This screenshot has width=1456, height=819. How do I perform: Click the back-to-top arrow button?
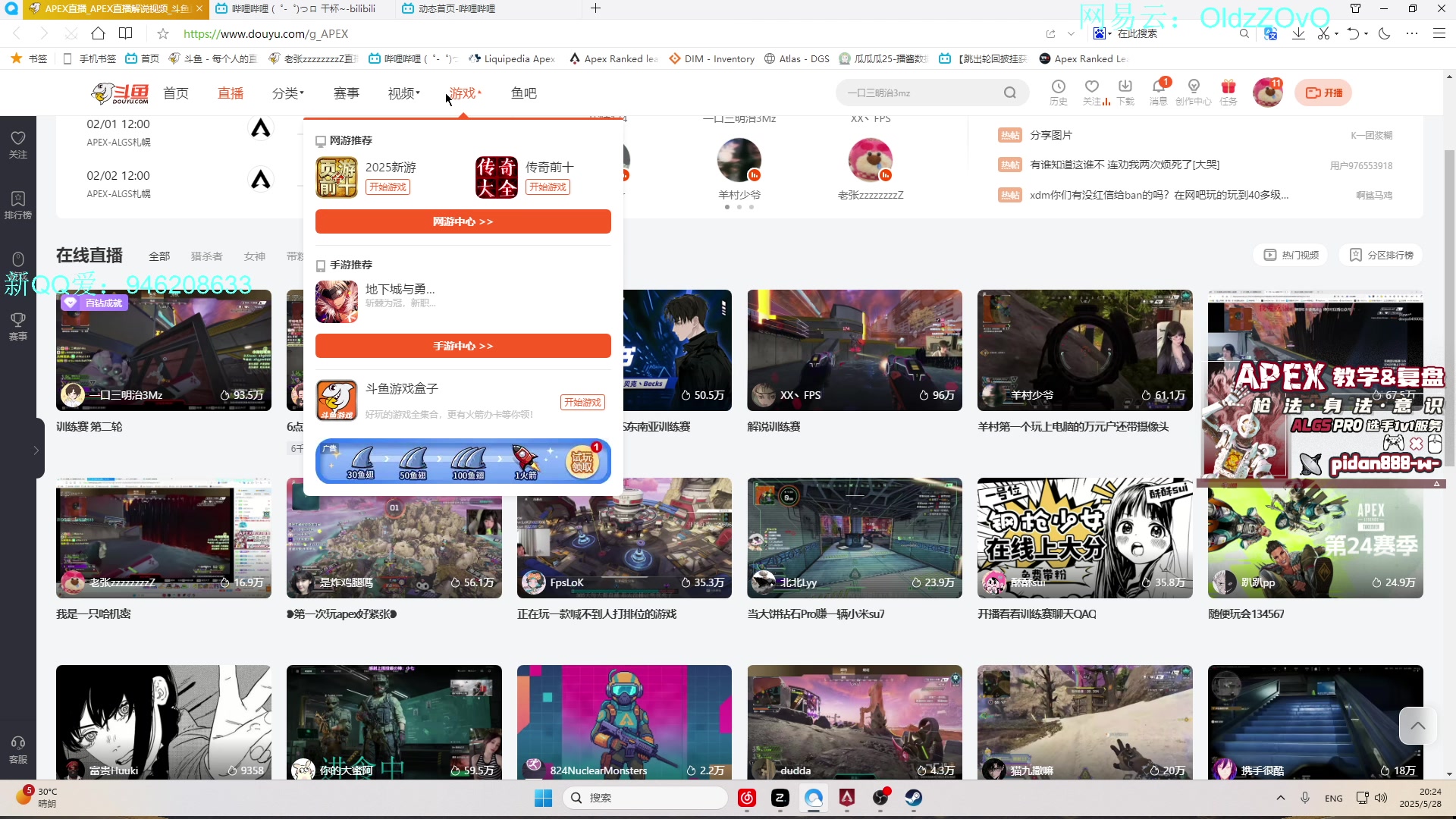[x=1417, y=726]
